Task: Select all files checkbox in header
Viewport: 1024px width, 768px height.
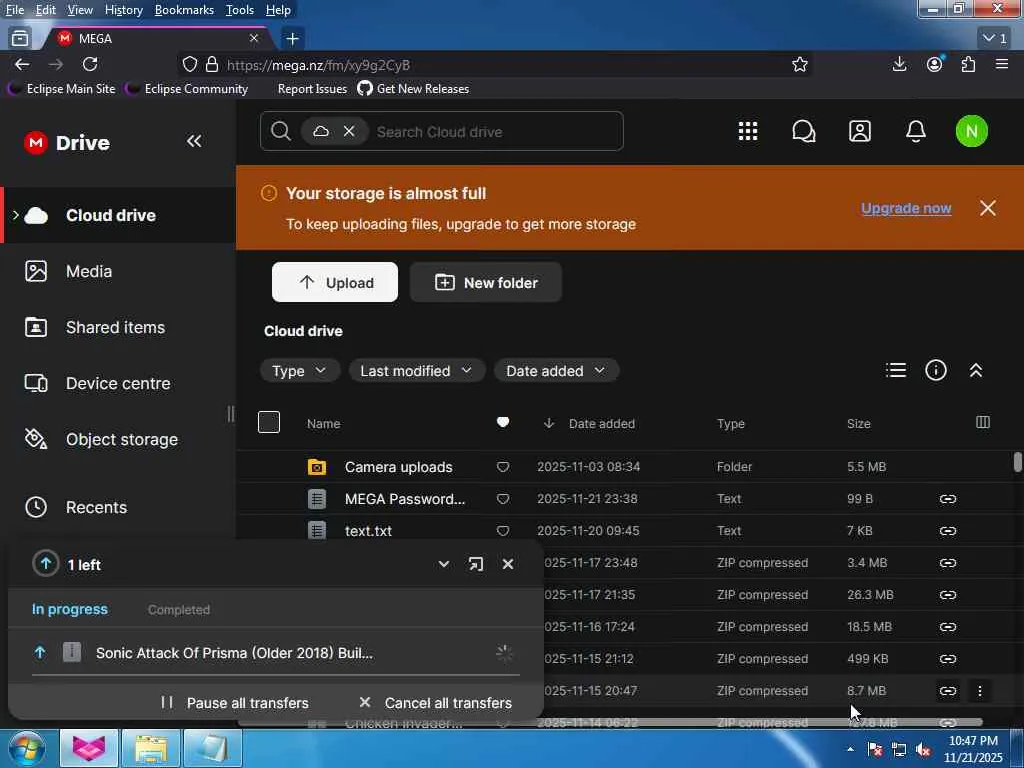Action: tap(268, 422)
